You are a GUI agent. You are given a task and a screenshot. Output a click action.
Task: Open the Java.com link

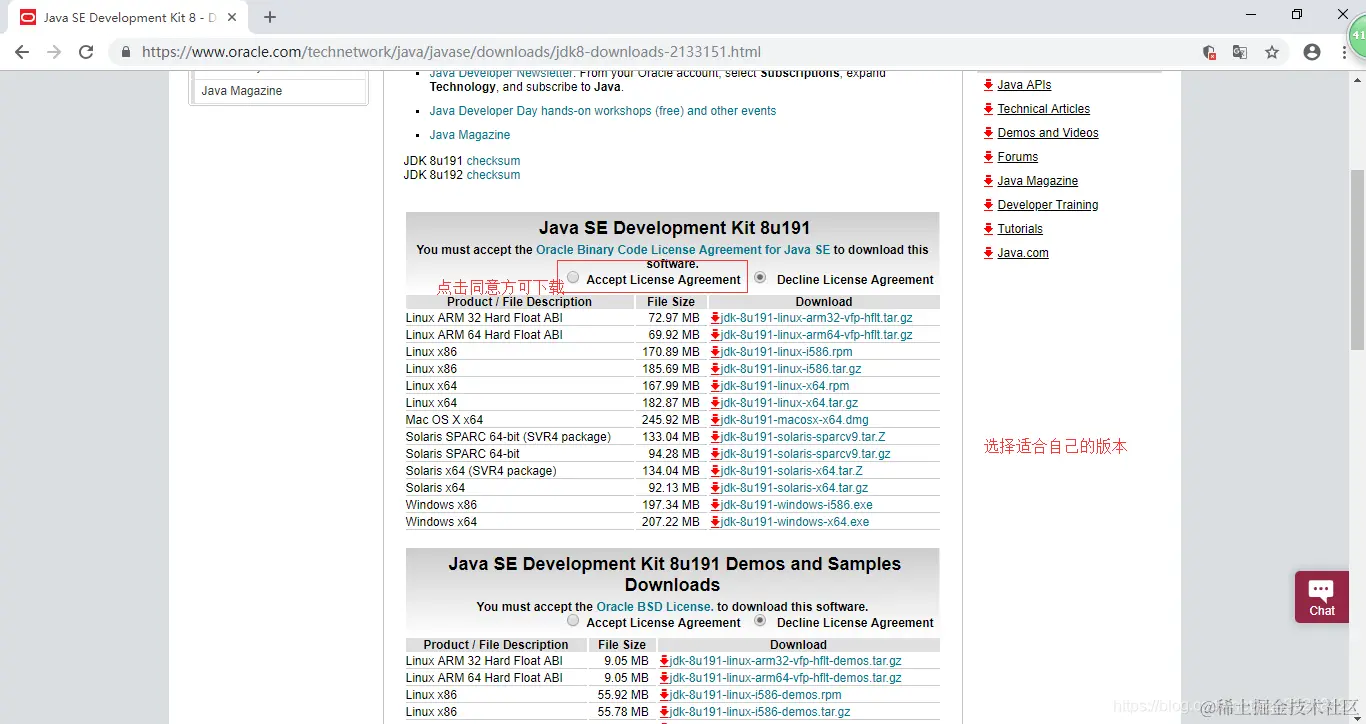click(1023, 253)
